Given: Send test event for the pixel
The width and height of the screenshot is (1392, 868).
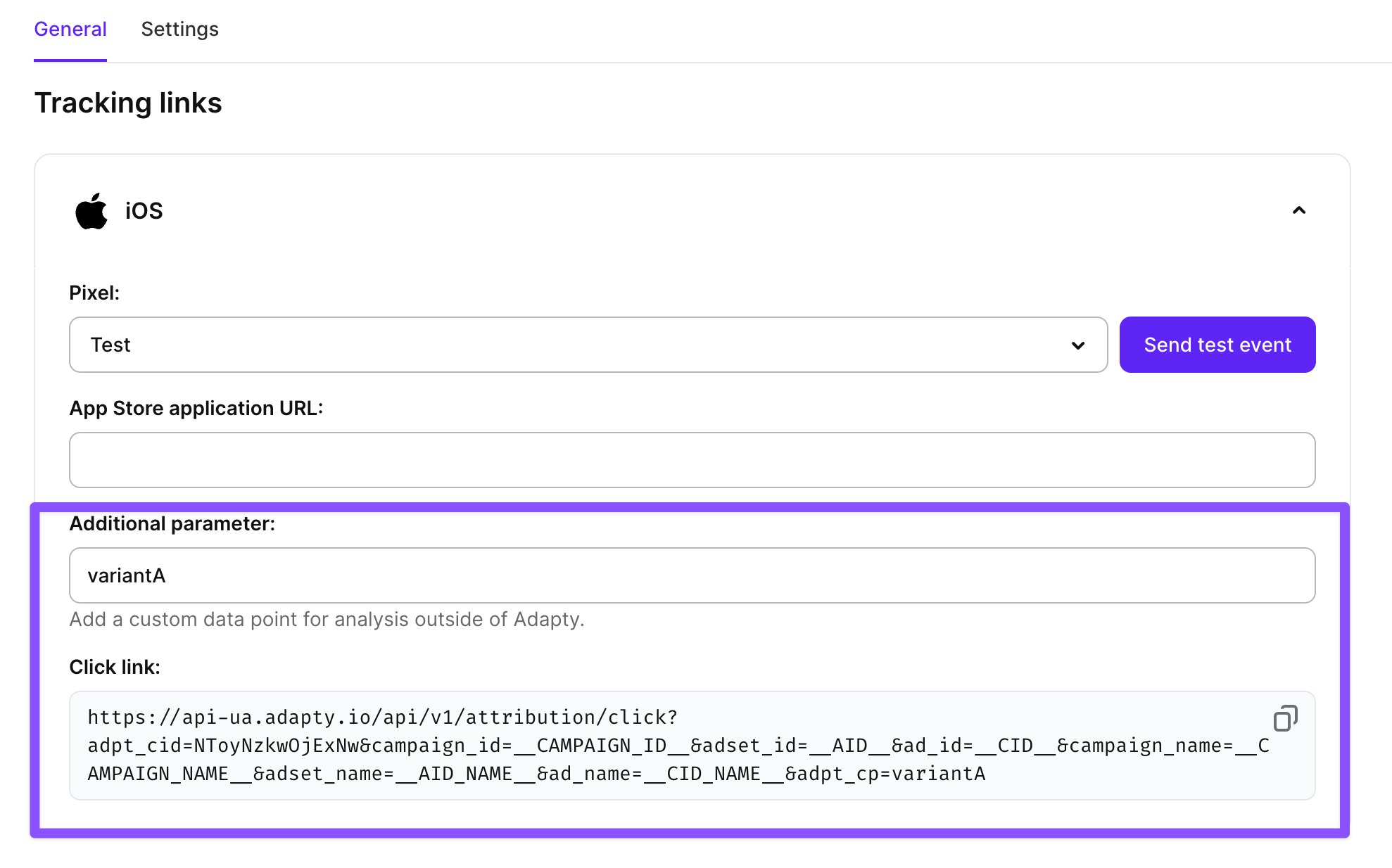Looking at the screenshot, I should (x=1217, y=345).
